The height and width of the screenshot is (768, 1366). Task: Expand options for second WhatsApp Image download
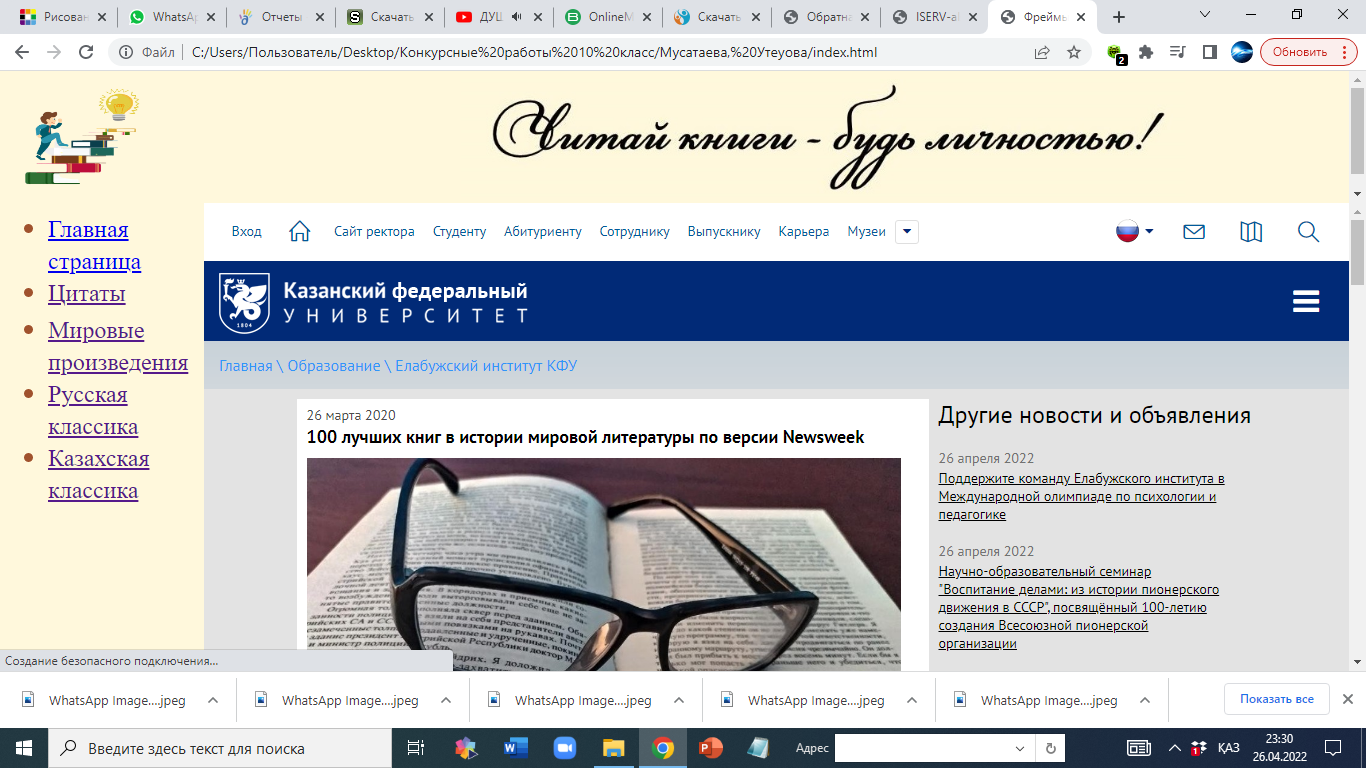coord(445,700)
